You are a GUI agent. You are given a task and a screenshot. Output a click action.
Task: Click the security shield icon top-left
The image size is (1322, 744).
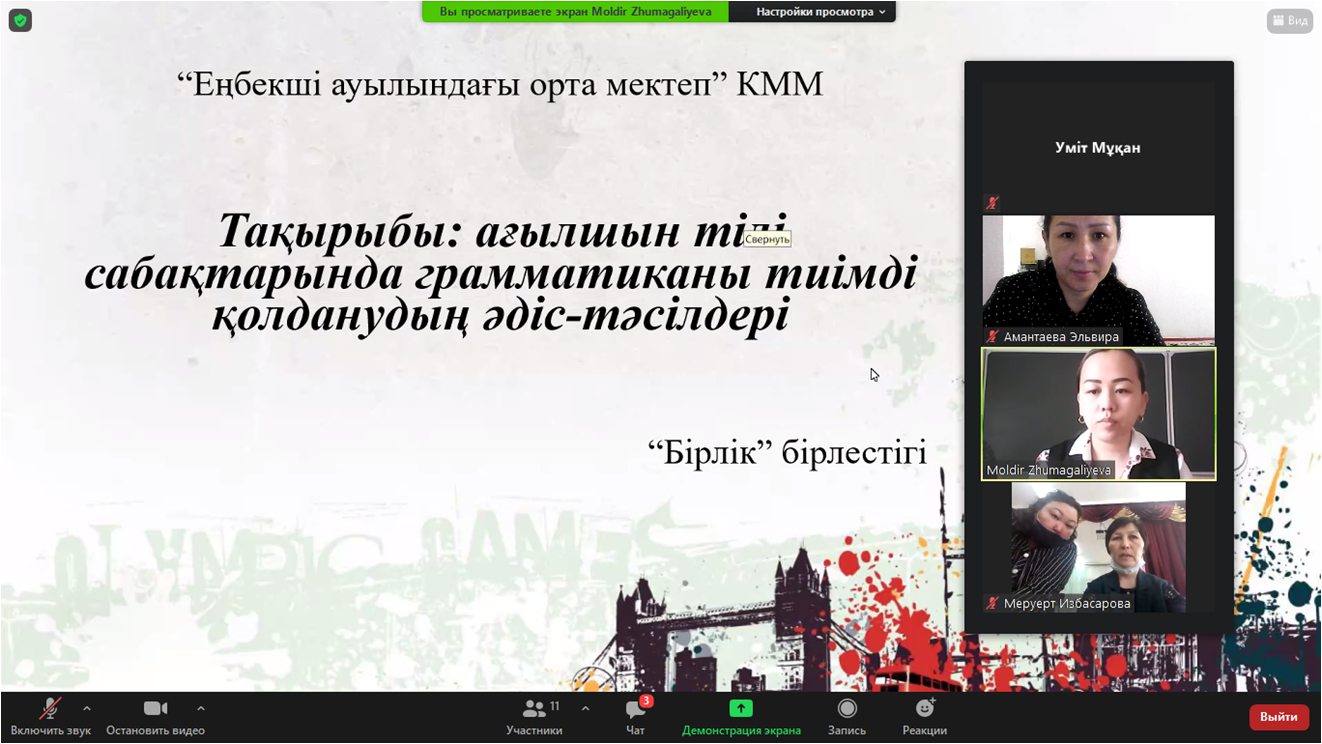coord(20,20)
